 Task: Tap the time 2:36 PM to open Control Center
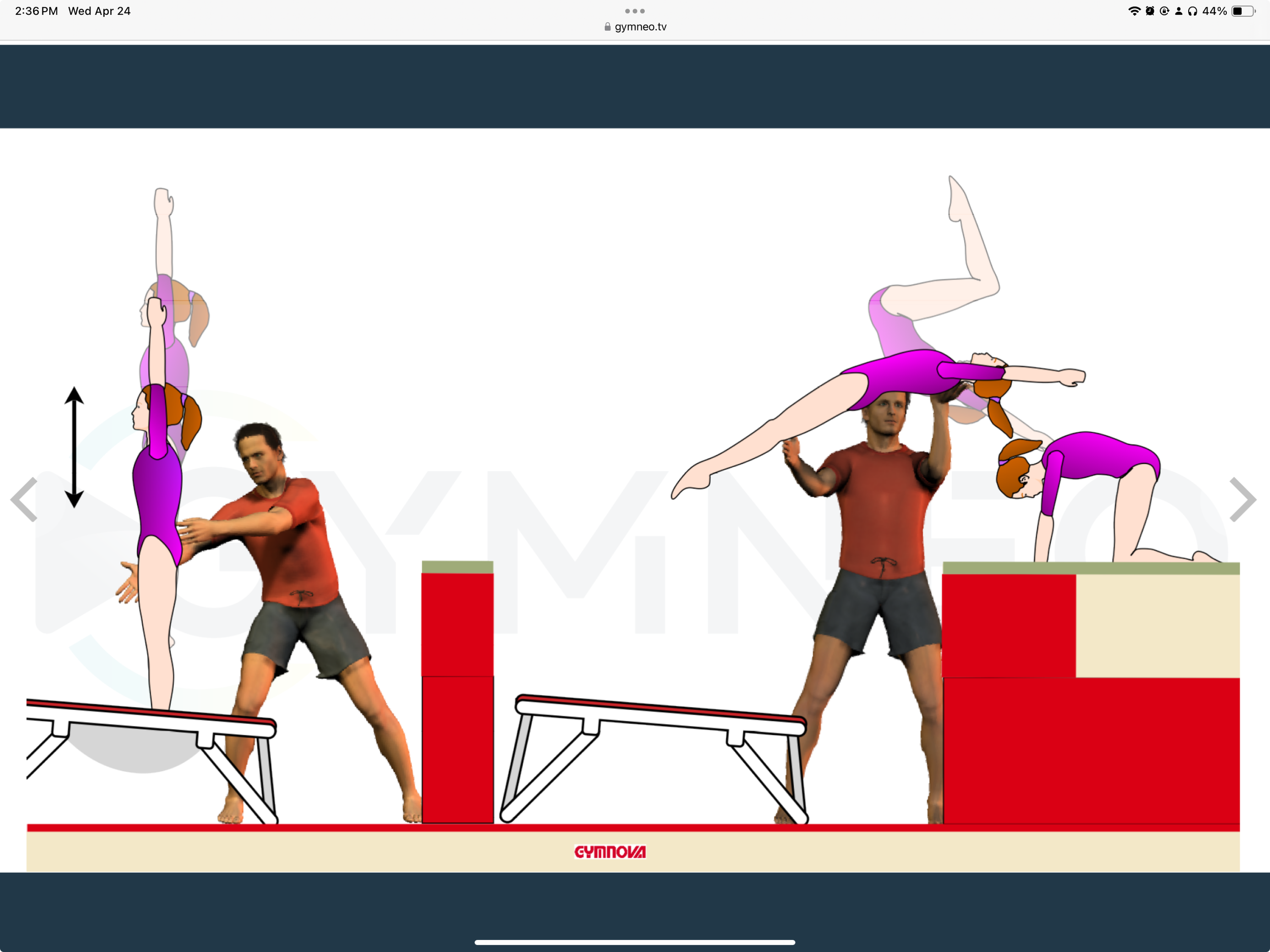[x=36, y=10]
